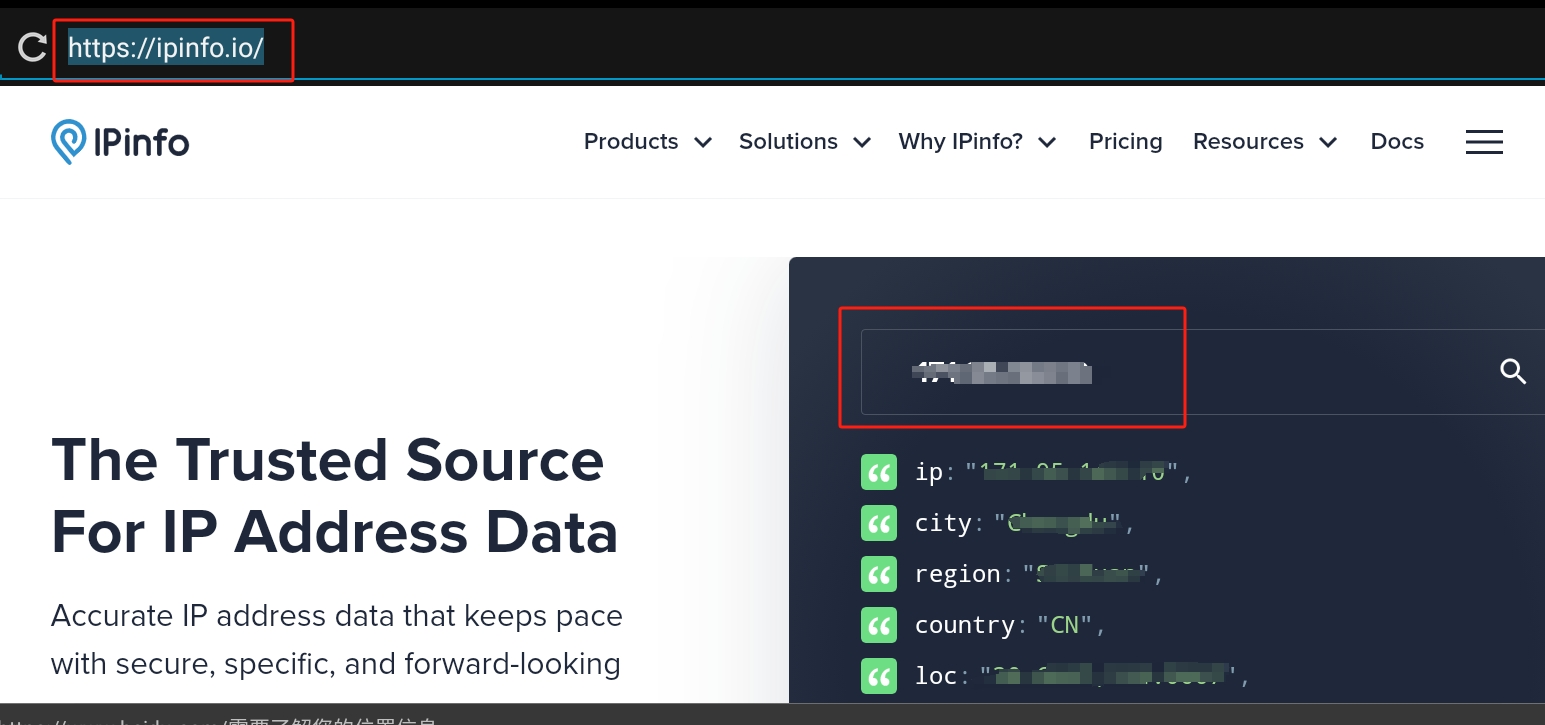Viewport: 1545px width, 725px height.
Task: Expand the Products dropdown
Action: (647, 142)
